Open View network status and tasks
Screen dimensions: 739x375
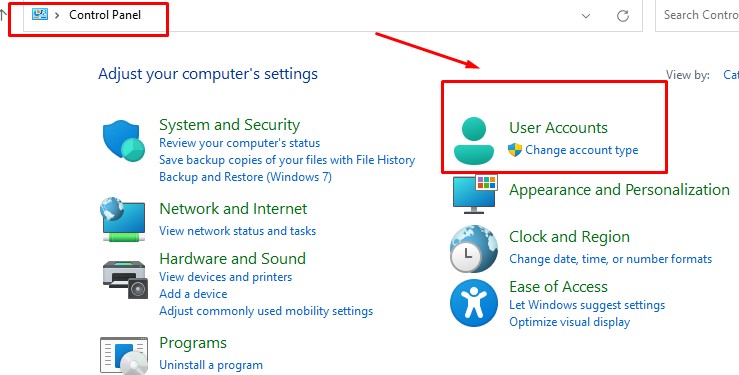point(238,231)
